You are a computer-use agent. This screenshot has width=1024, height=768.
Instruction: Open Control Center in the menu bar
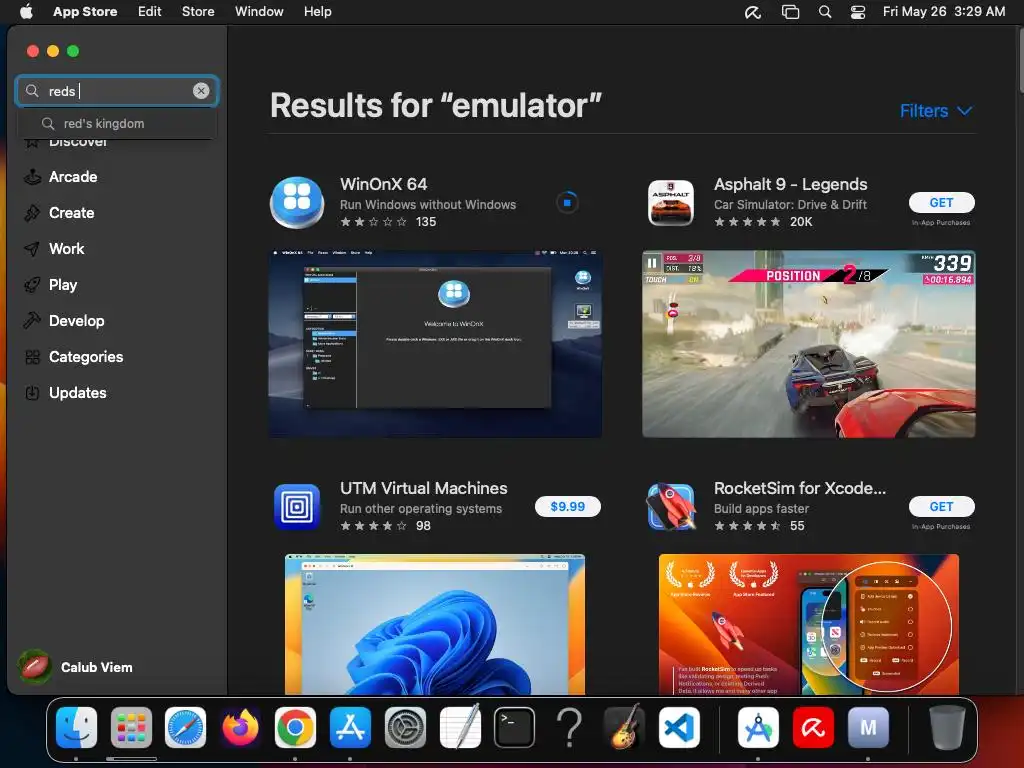(857, 12)
